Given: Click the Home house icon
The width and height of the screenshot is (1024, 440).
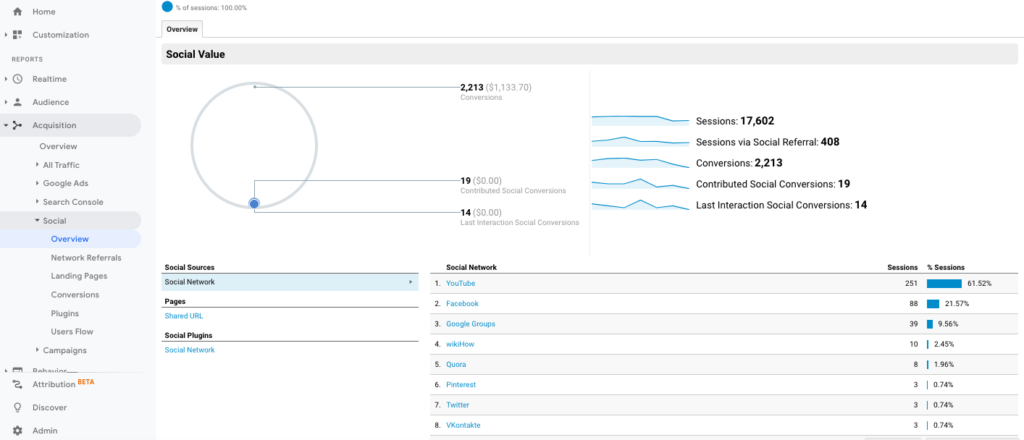Looking at the screenshot, I should coord(17,11).
